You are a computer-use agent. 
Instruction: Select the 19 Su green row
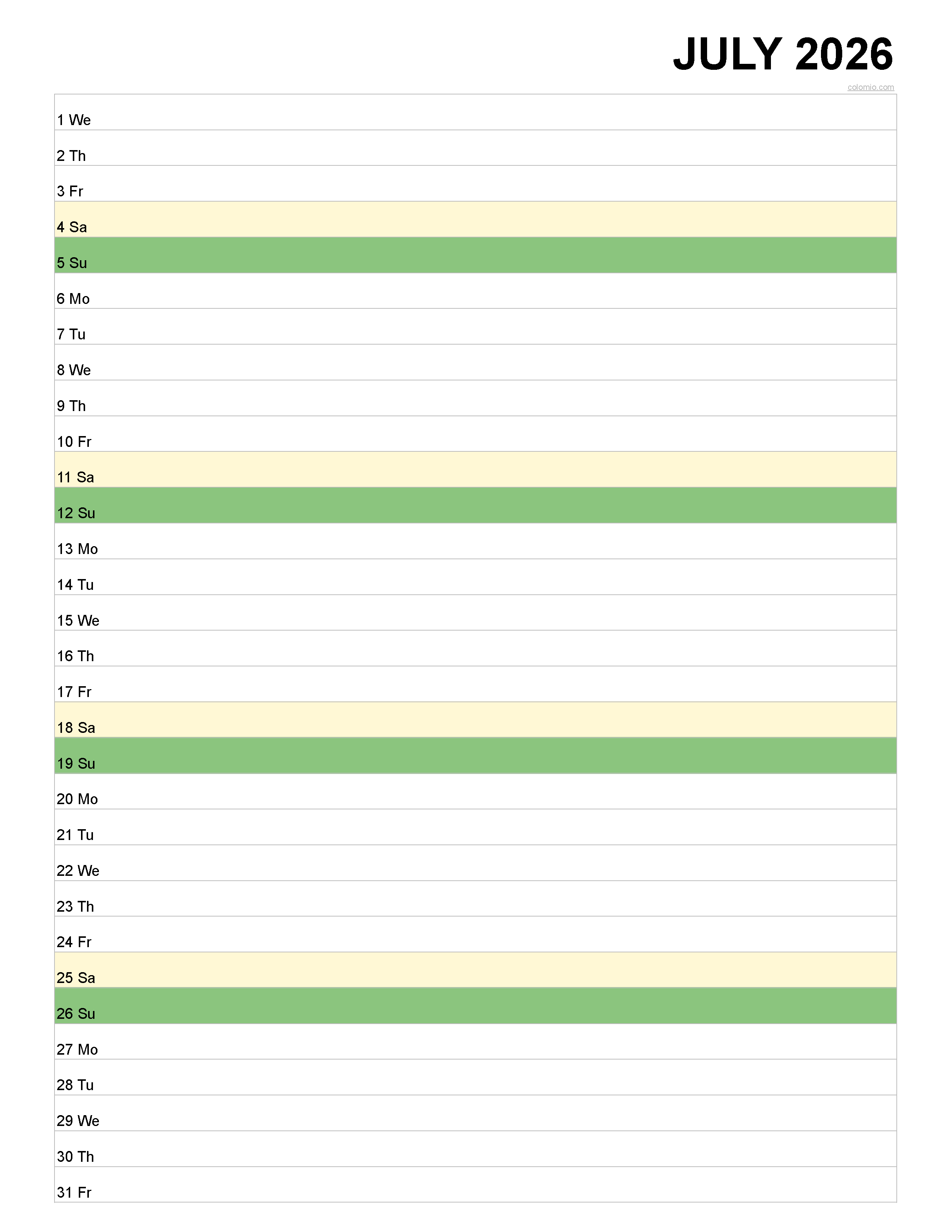[x=475, y=756]
